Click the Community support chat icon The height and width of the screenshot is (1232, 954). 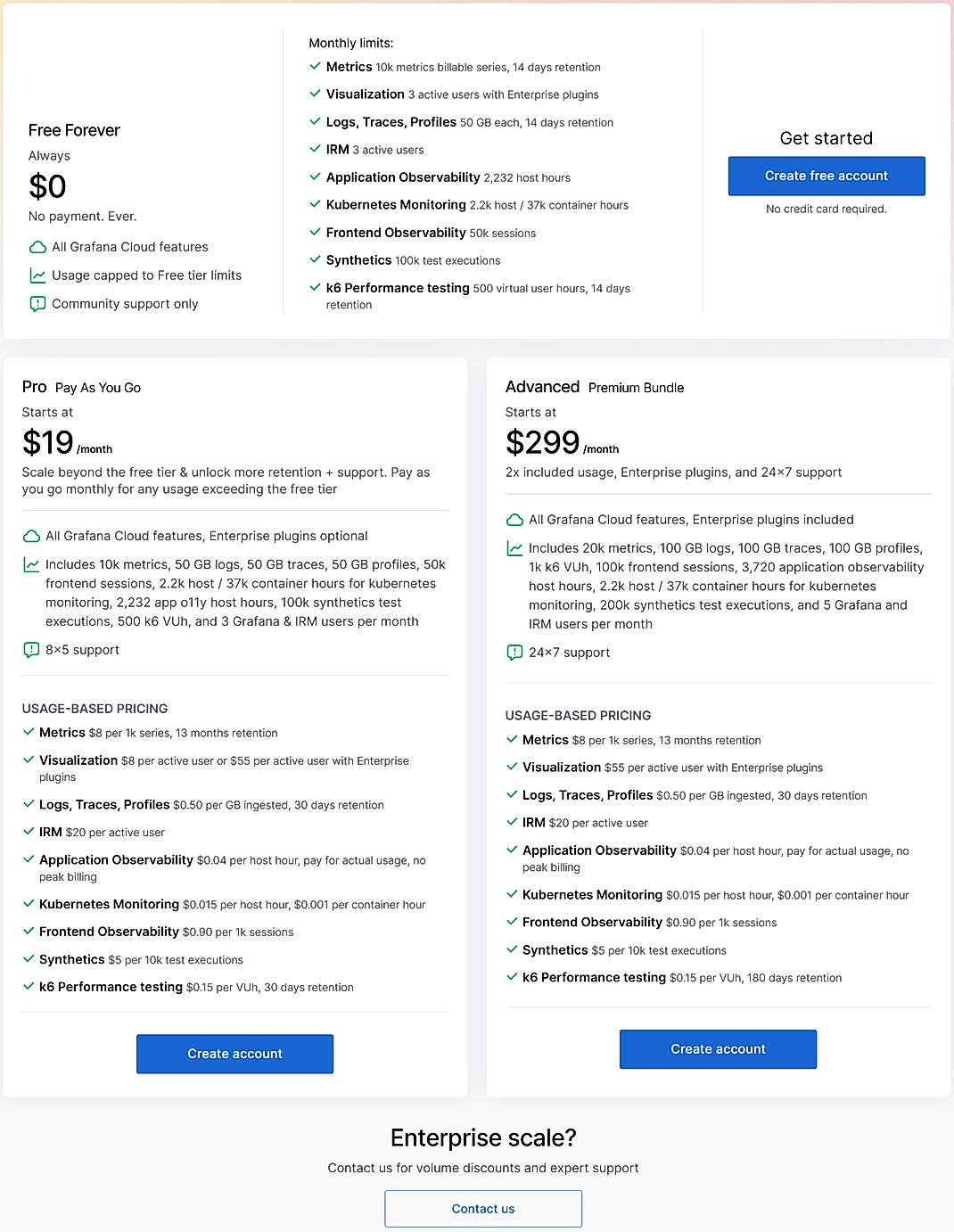coord(37,304)
